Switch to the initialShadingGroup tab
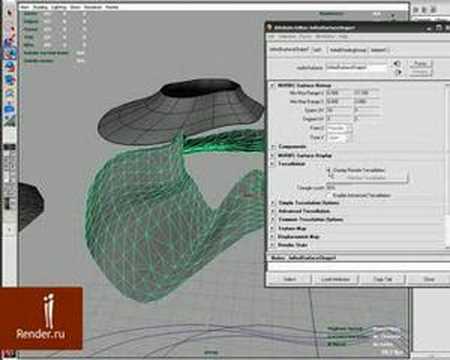Screen dimensions: 450x360 (348, 50)
